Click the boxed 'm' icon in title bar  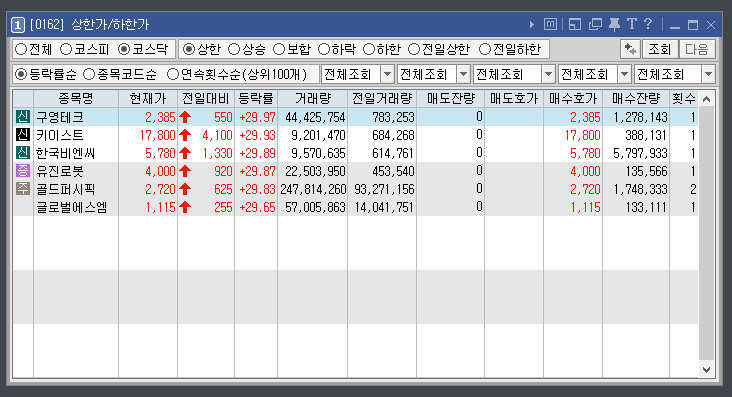550,24
